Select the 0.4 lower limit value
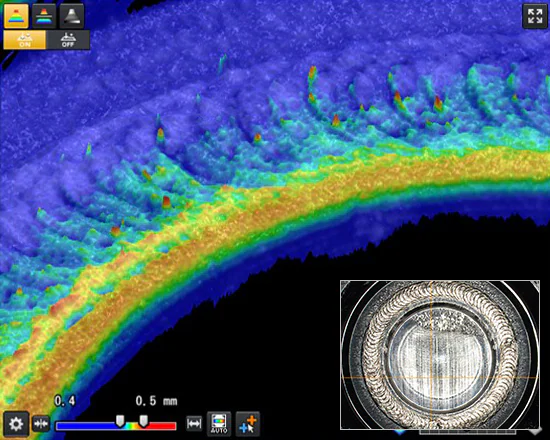The width and height of the screenshot is (550, 440). point(65,401)
